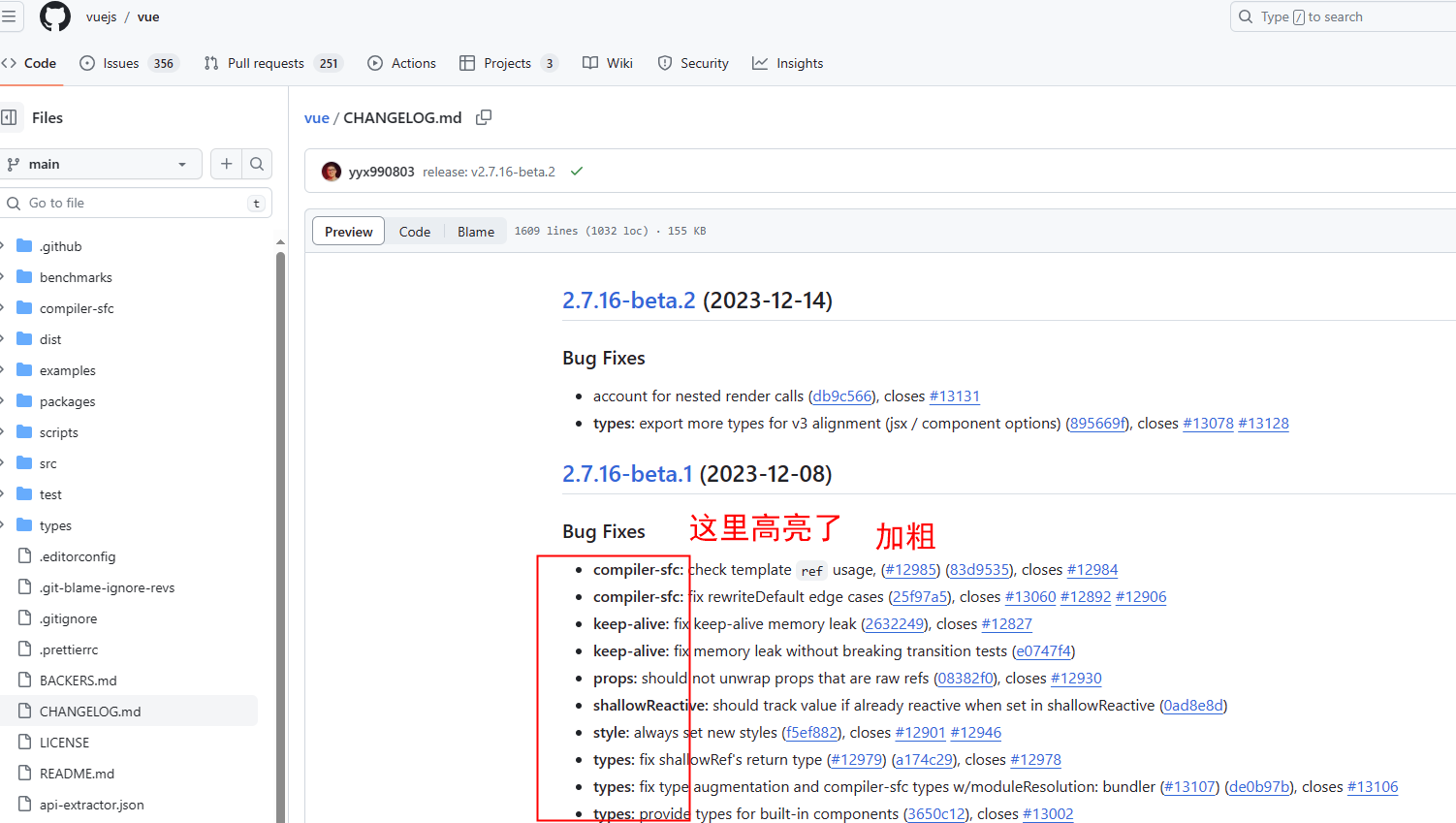Open the 2.7.16-beta.1 version heading link
The width and height of the screenshot is (1456, 823).
point(628,474)
